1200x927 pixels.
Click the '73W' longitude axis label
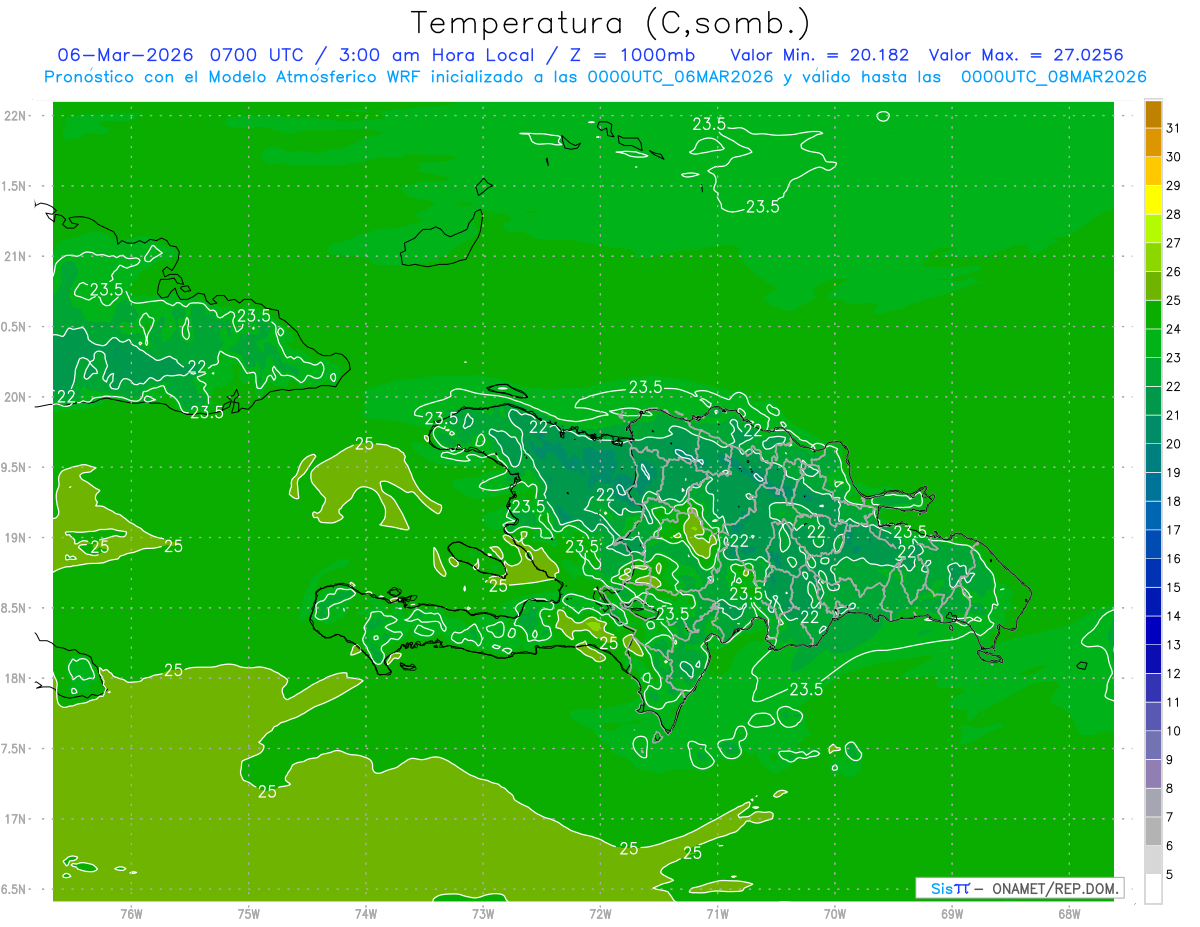[483, 914]
